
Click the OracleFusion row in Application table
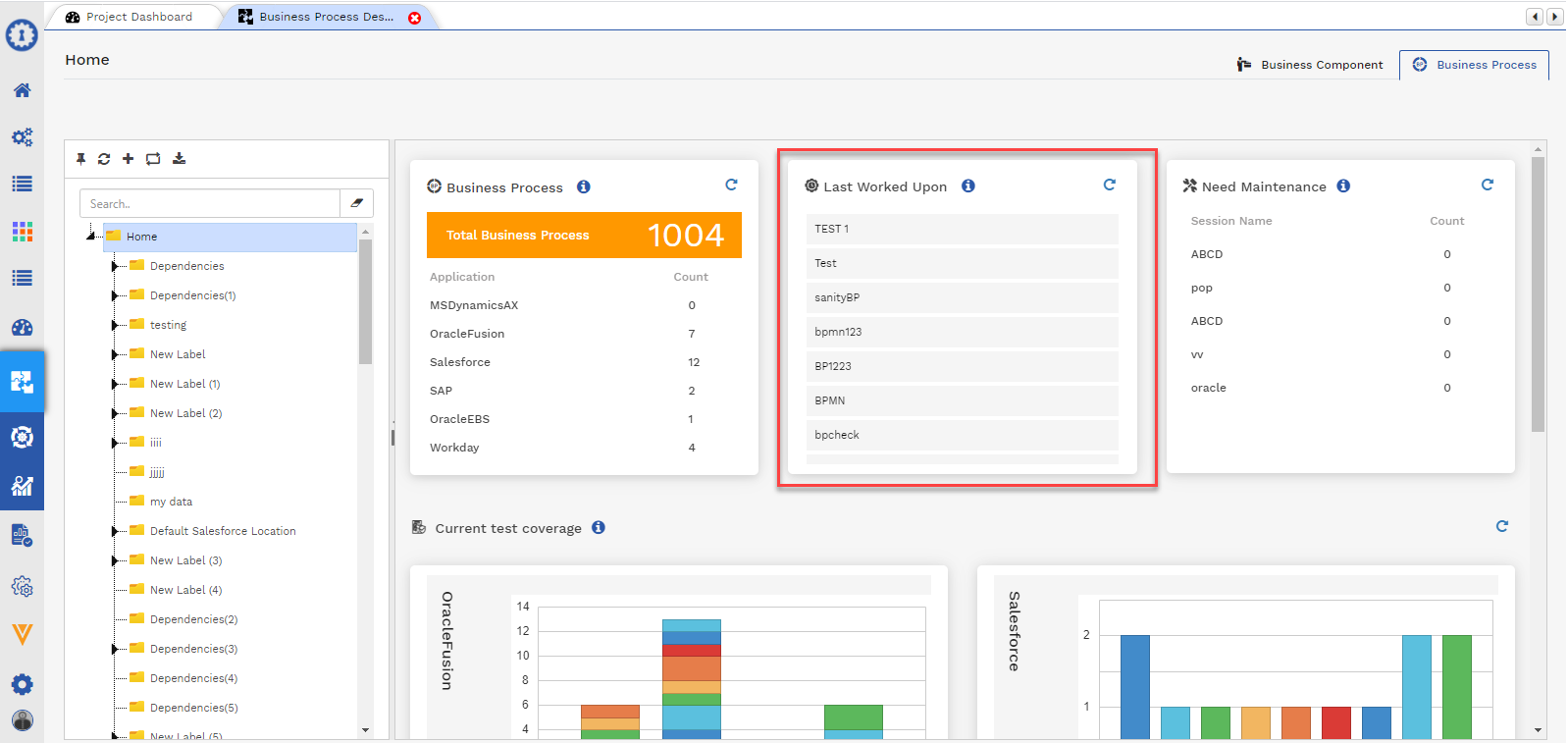point(584,334)
